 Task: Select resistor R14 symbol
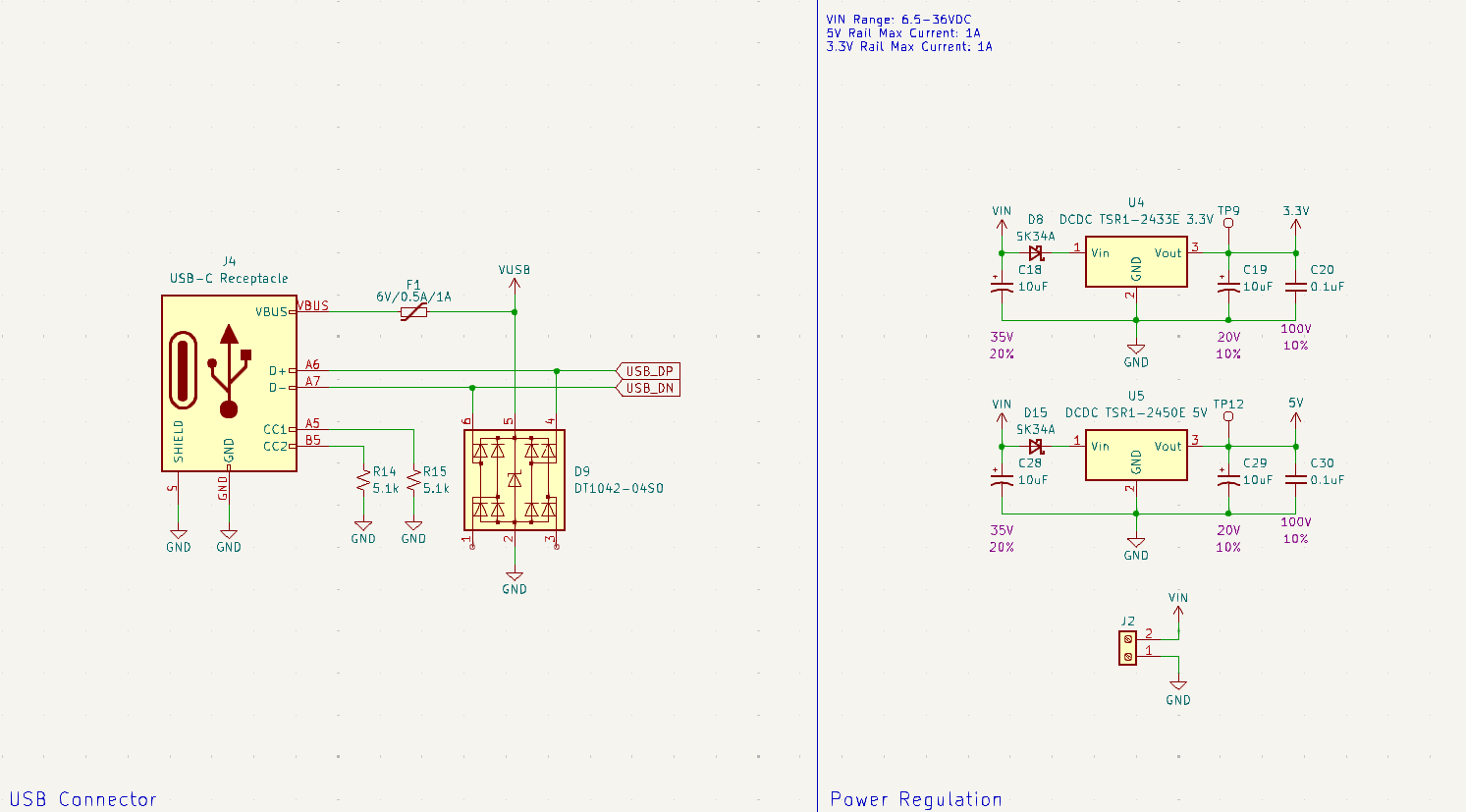[x=363, y=481]
